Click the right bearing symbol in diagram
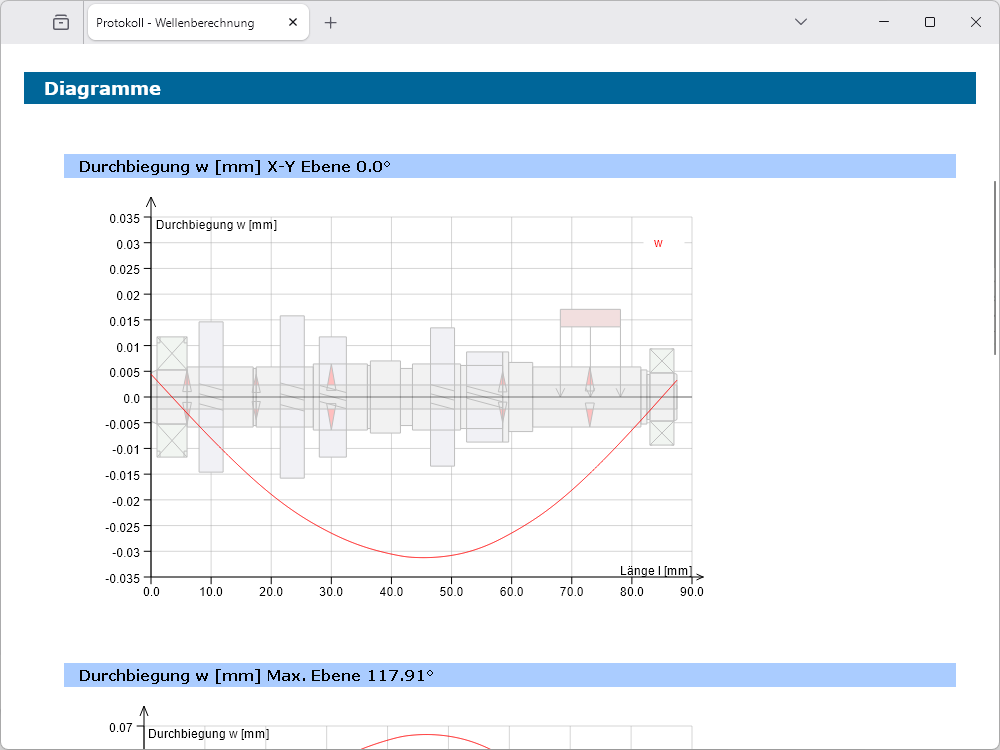This screenshot has width=1000, height=750. point(661,397)
